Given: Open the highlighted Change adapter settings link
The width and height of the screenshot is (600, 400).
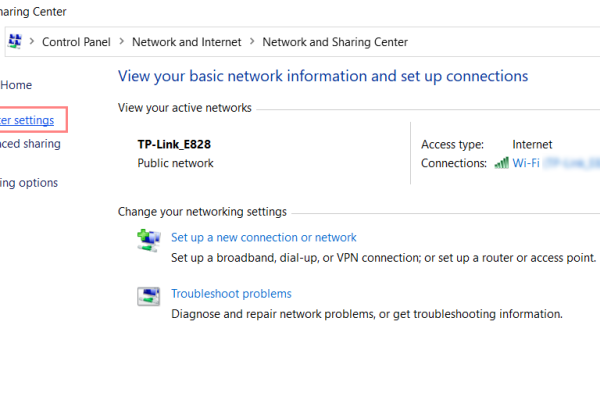Looking at the screenshot, I should 27,120.
